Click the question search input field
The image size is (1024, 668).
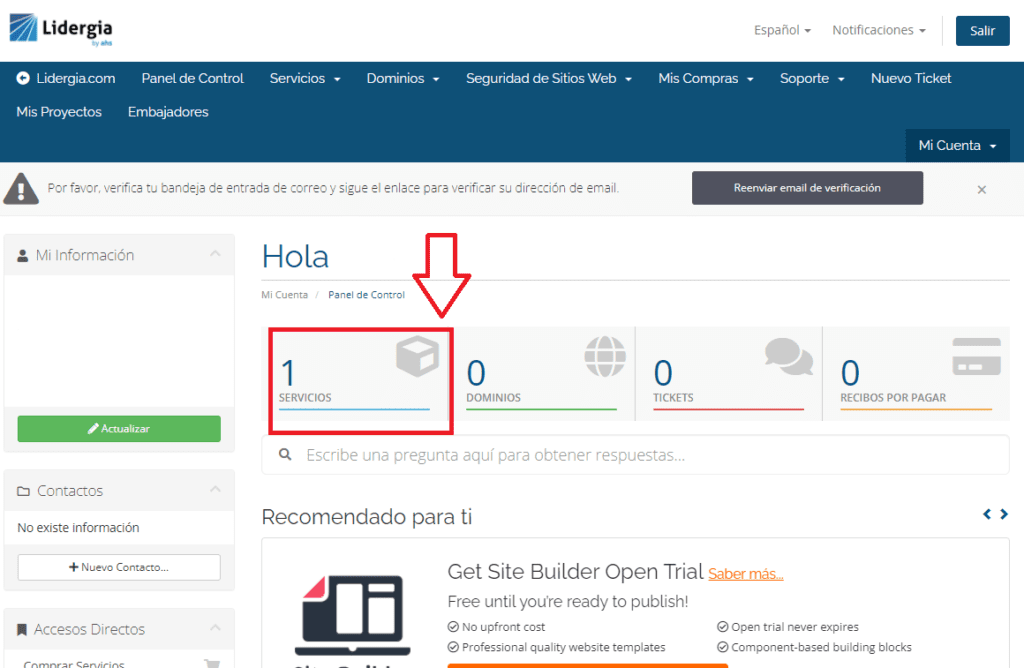point(635,455)
